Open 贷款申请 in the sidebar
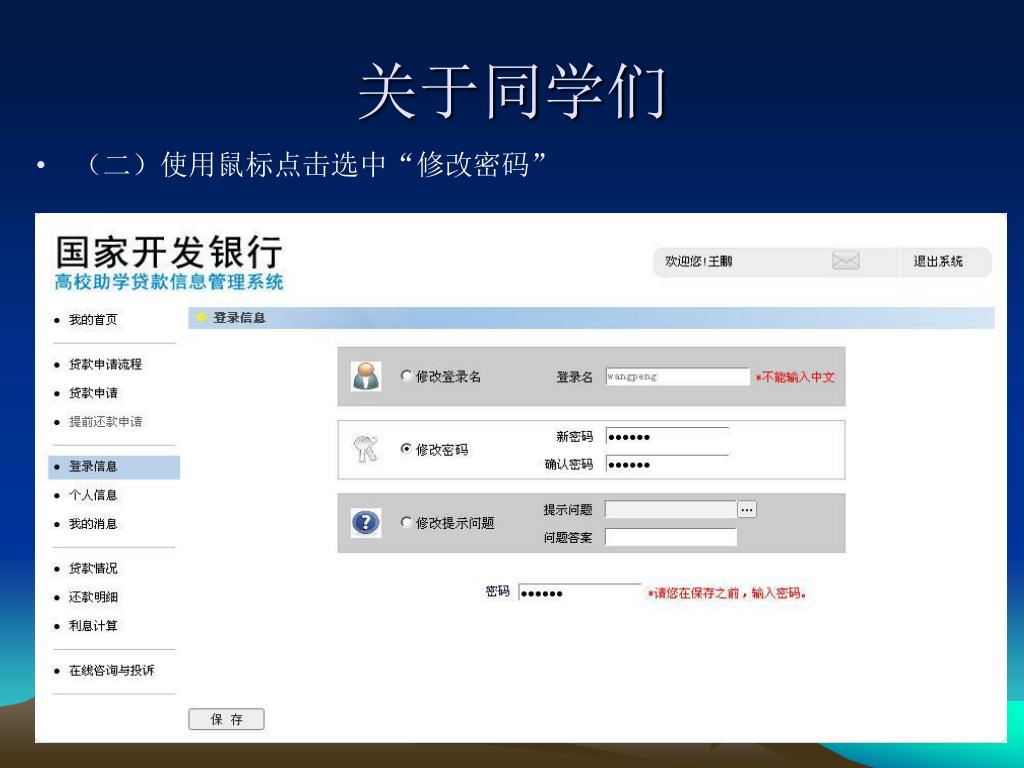The image size is (1024, 768). (93, 392)
